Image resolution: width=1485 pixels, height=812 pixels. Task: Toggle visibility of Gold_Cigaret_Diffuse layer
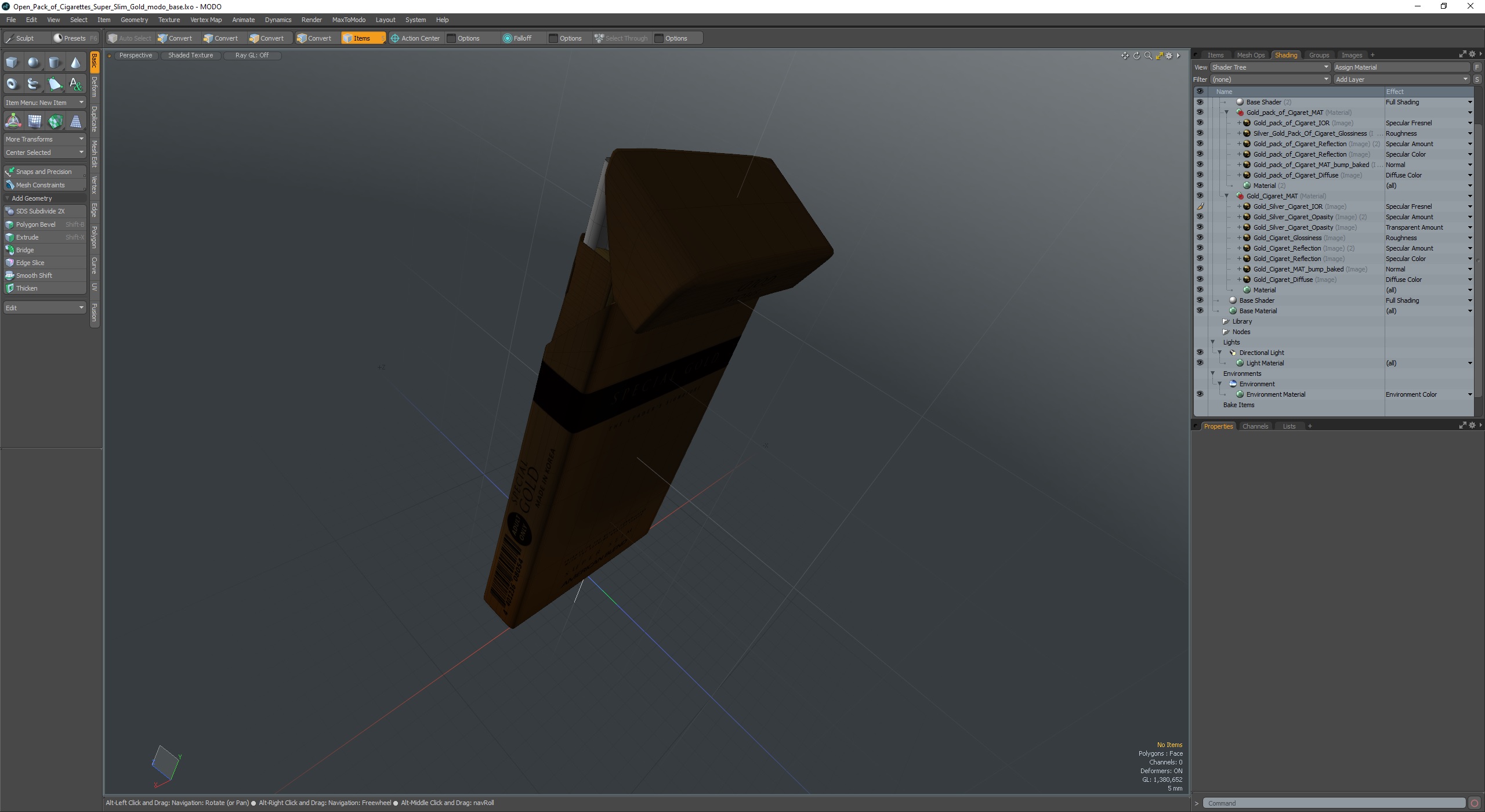coord(1200,280)
